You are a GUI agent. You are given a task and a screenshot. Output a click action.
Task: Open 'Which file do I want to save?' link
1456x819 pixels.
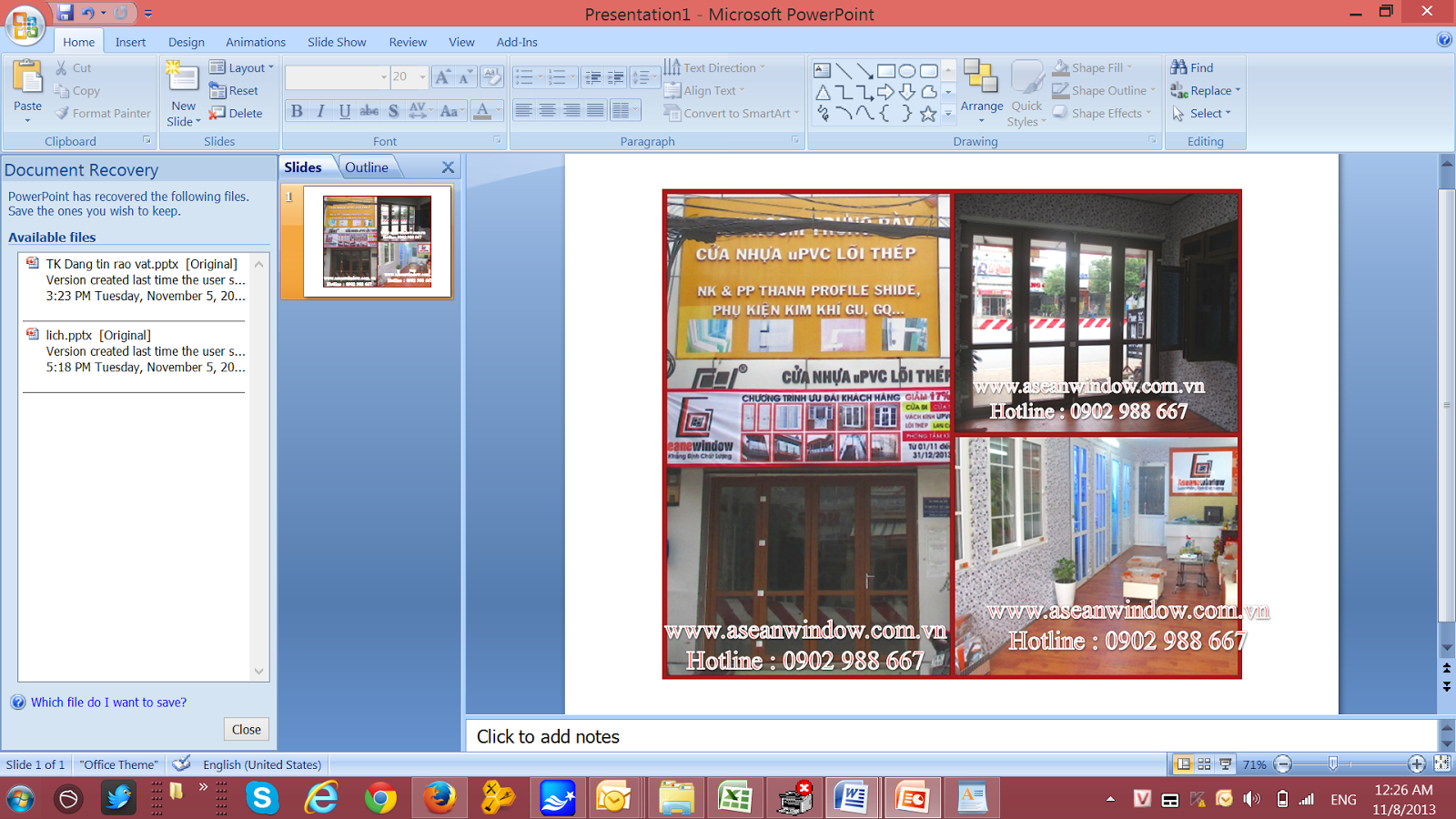[x=108, y=703]
